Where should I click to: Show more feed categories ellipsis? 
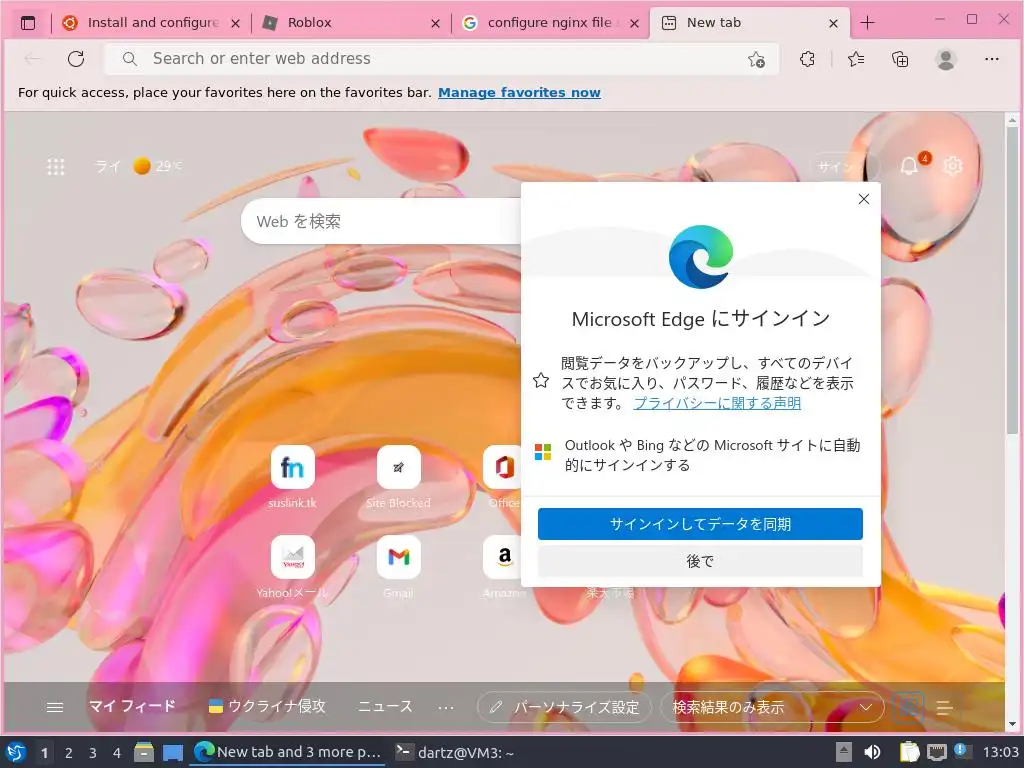point(446,707)
